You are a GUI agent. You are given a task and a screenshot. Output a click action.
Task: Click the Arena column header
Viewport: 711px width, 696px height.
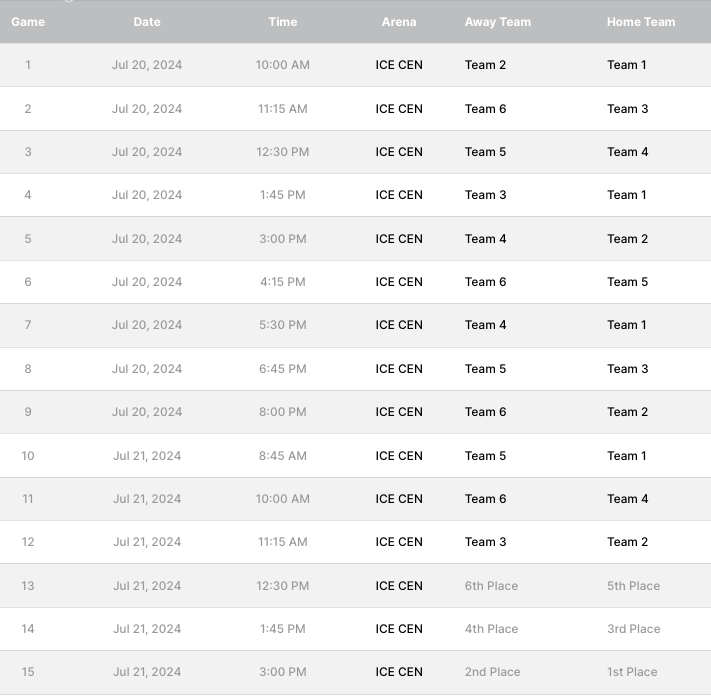point(399,22)
